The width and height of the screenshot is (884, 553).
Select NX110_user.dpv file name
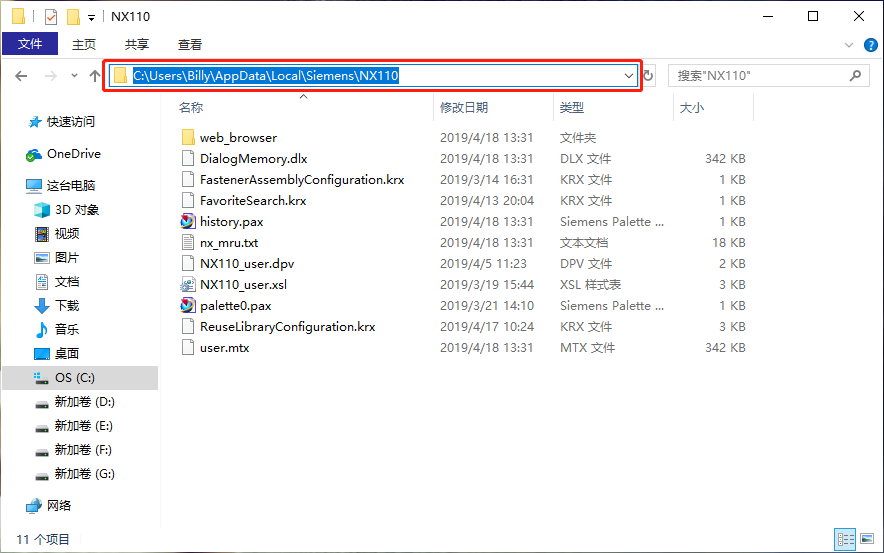coord(247,263)
